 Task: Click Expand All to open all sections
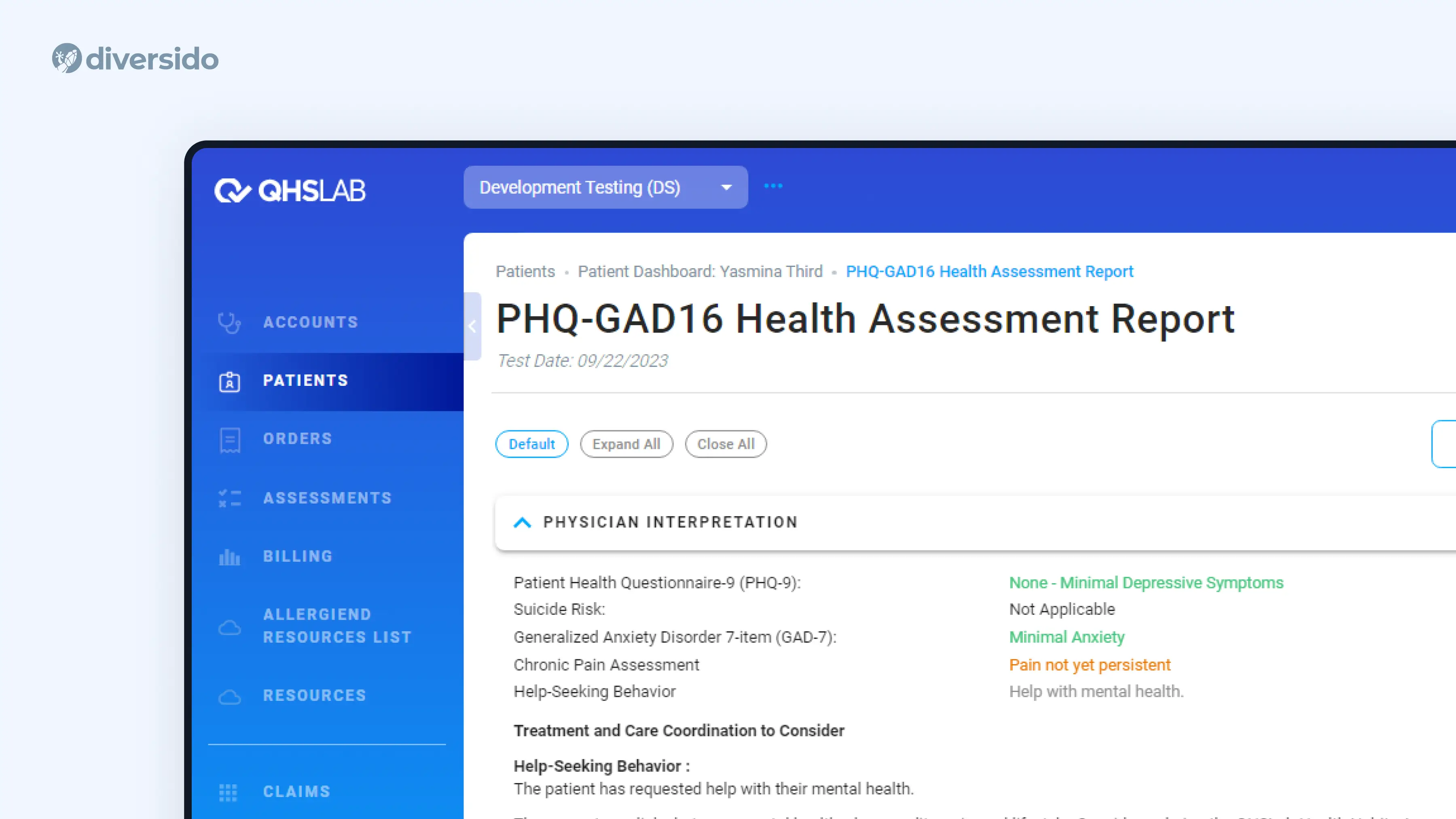coord(626,444)
